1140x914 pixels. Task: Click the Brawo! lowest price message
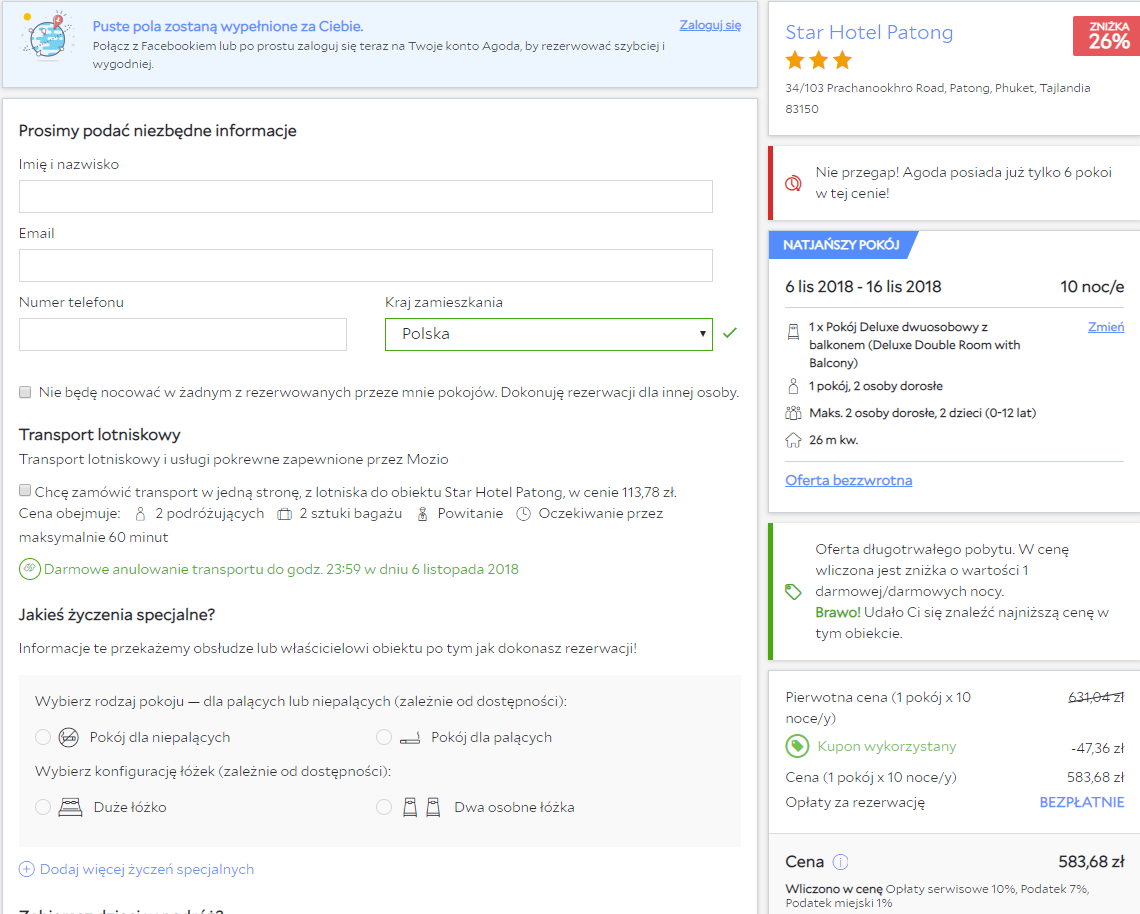point(961,622)
